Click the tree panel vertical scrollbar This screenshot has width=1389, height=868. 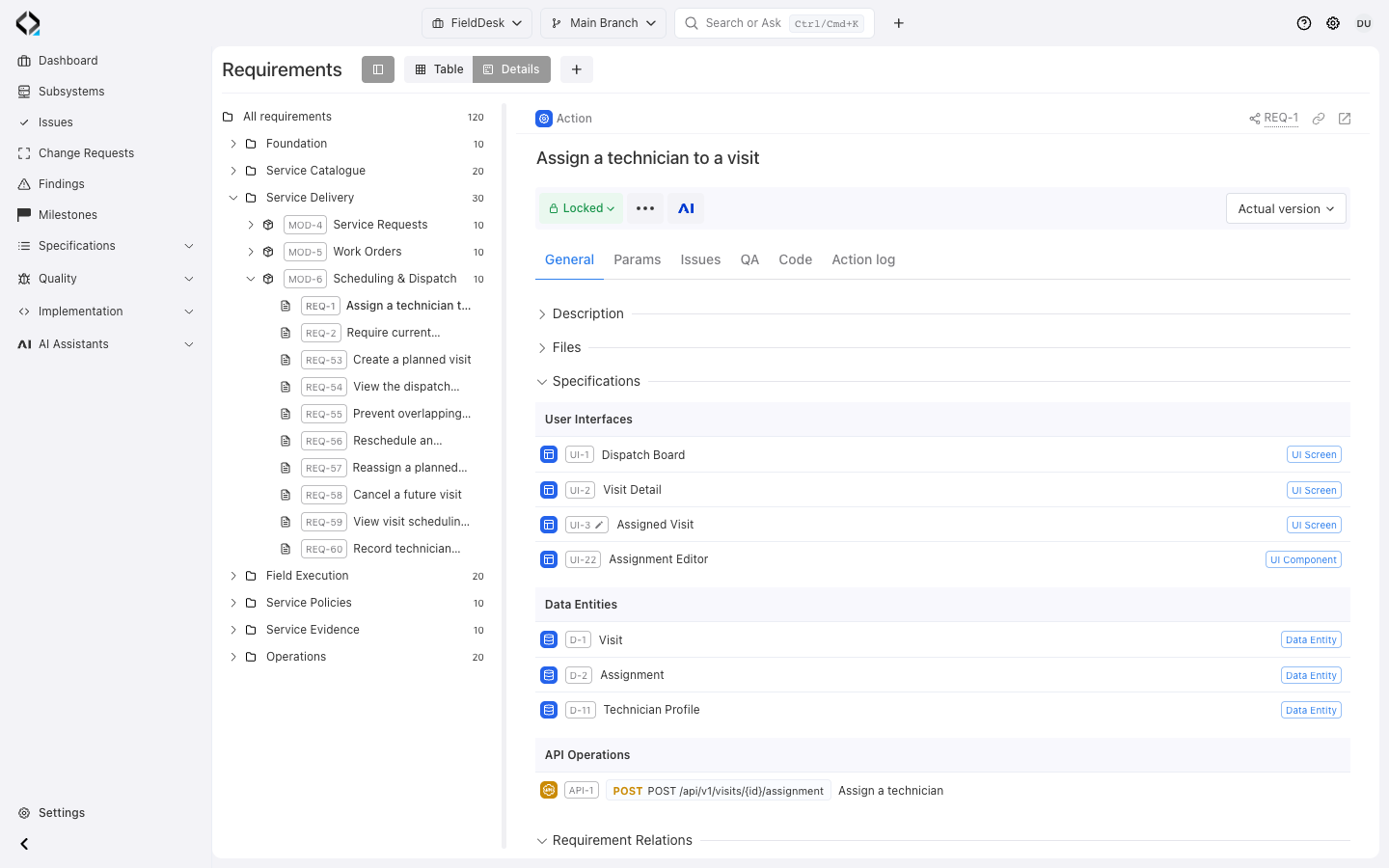(504, 475)
